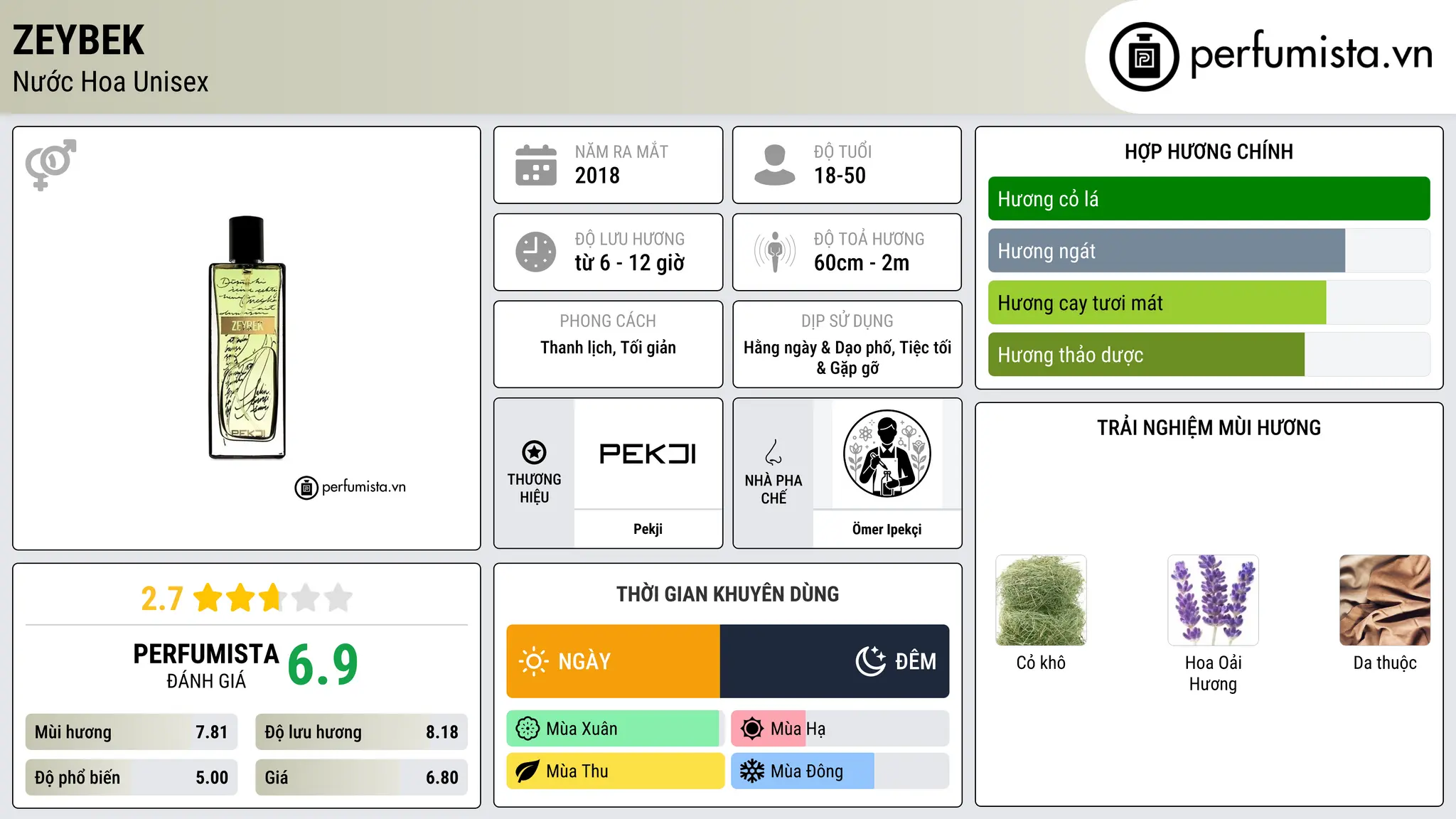Image resolution: width=1456 pixels, height=819 pixels.
Task: Click the Nước Hoa Unisex subtitle
Action: 110,82
